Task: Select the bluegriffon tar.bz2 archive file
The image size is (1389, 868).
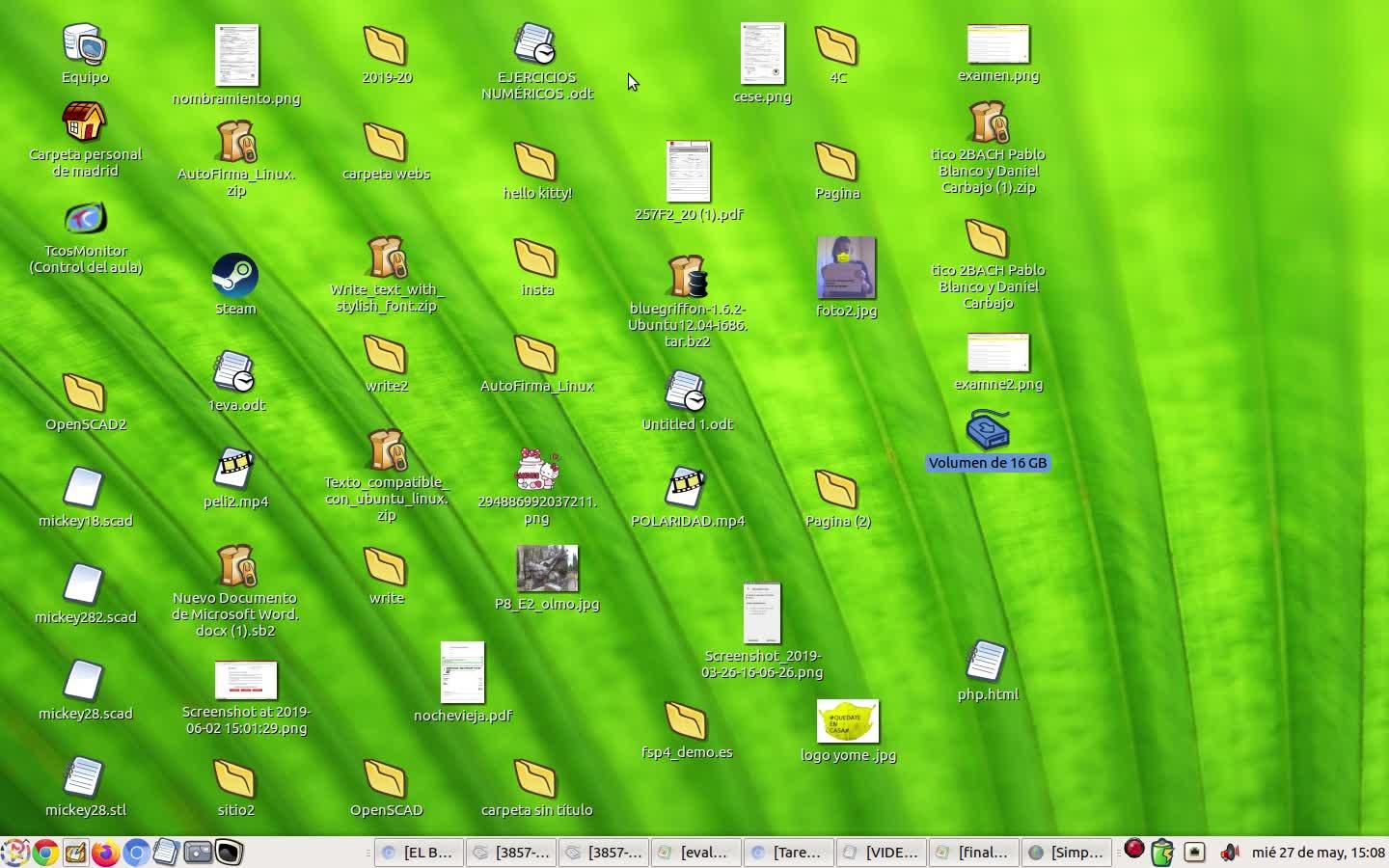Action: point(688,277)
